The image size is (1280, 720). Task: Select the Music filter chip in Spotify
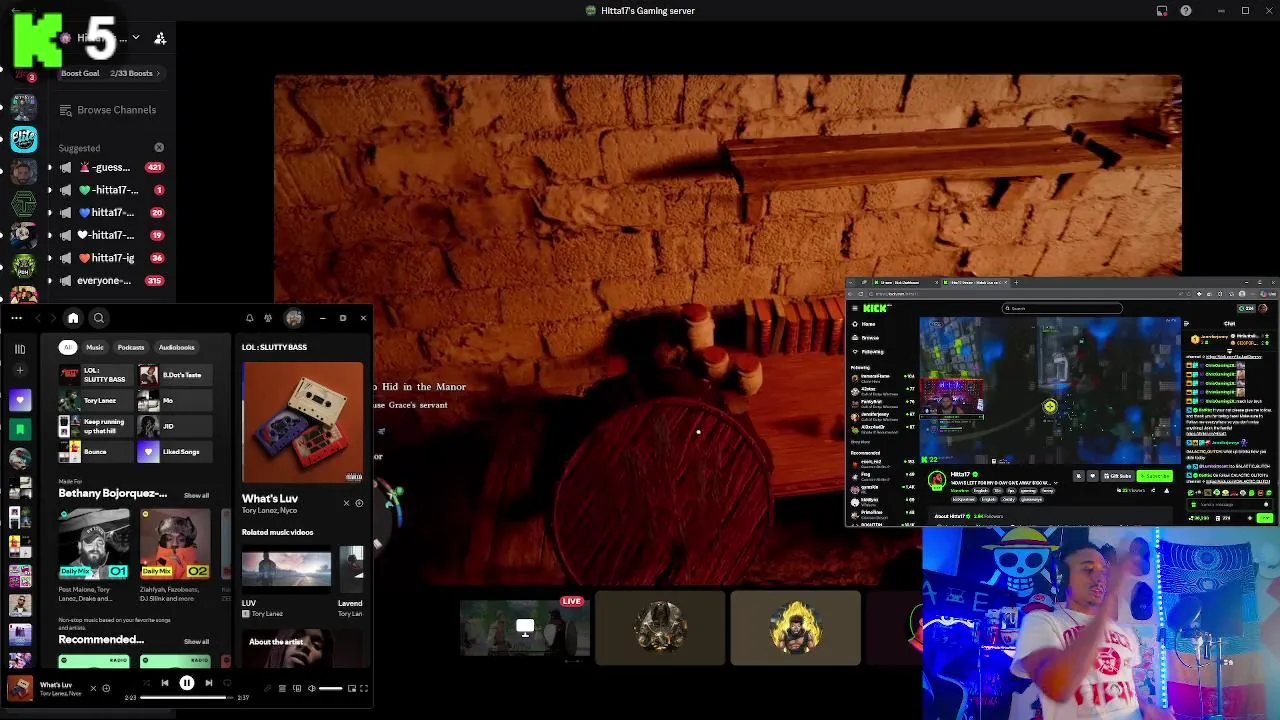click(x=95, y=347)
